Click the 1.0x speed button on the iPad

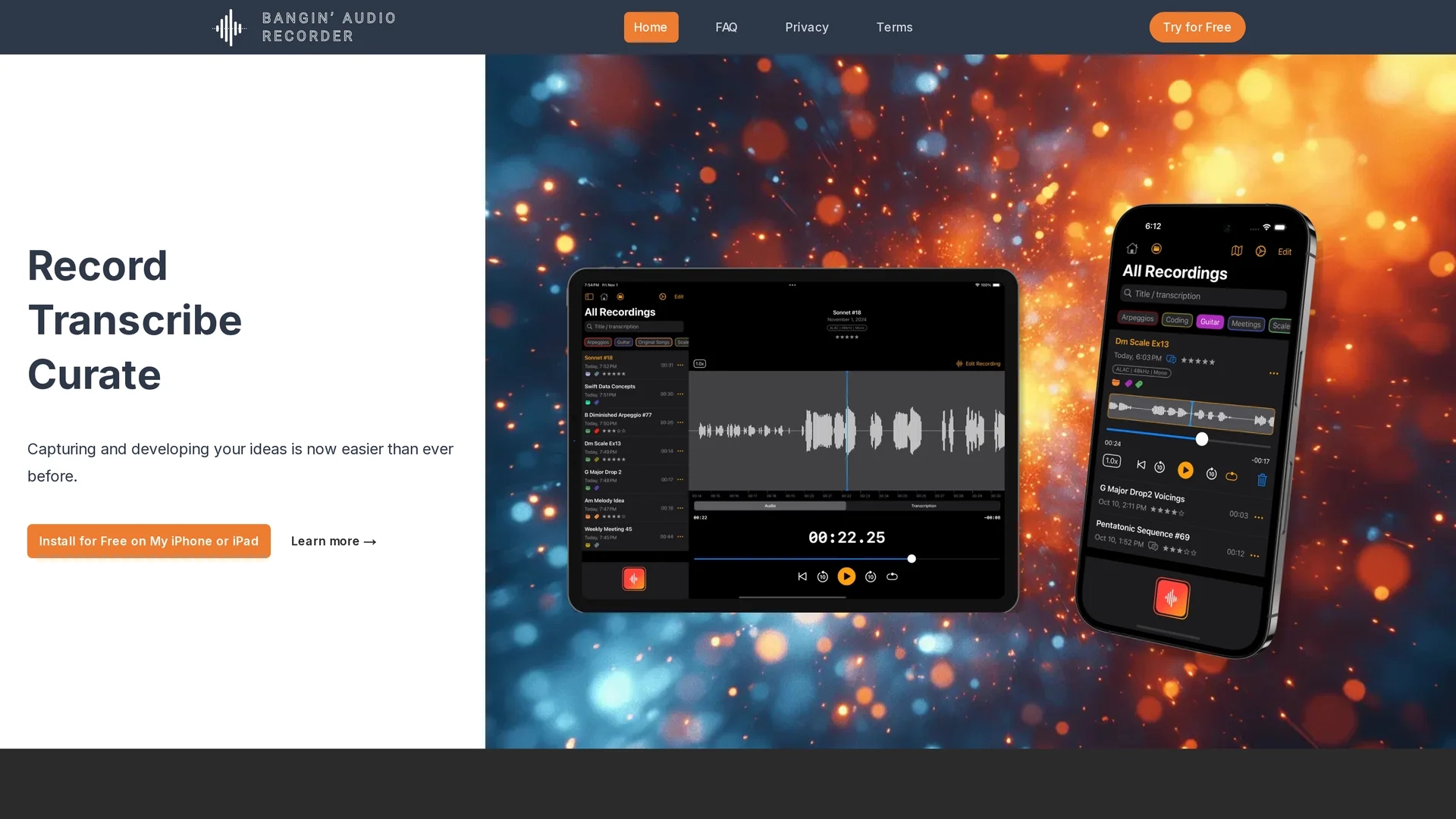click(700, 363)
